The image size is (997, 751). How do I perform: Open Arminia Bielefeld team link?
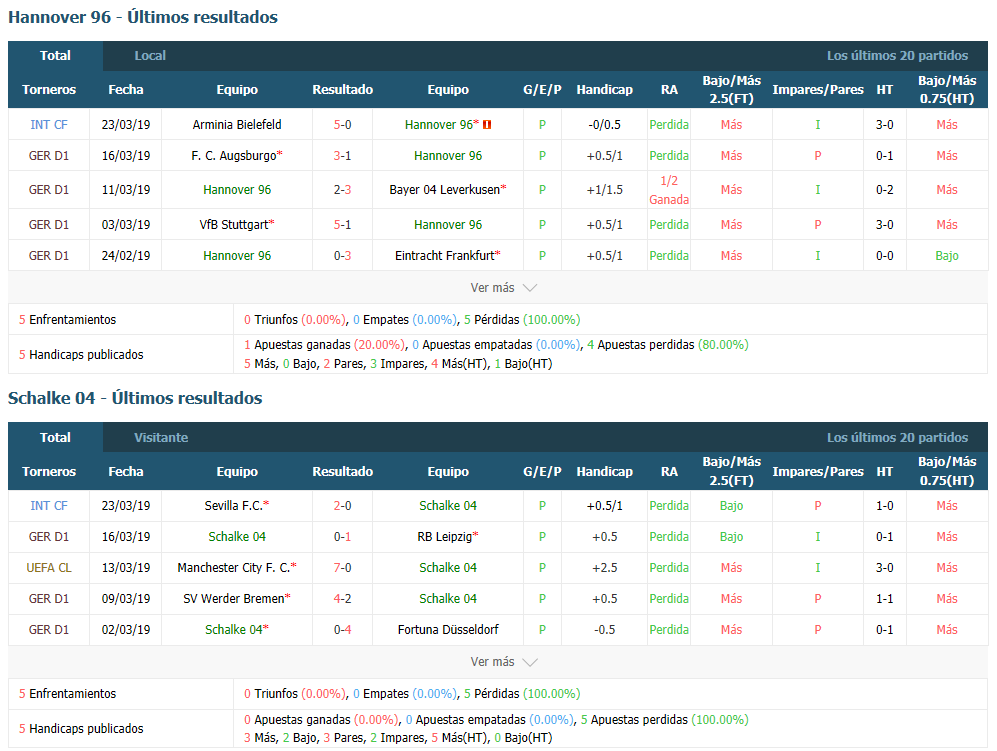[x=237, y=125]
